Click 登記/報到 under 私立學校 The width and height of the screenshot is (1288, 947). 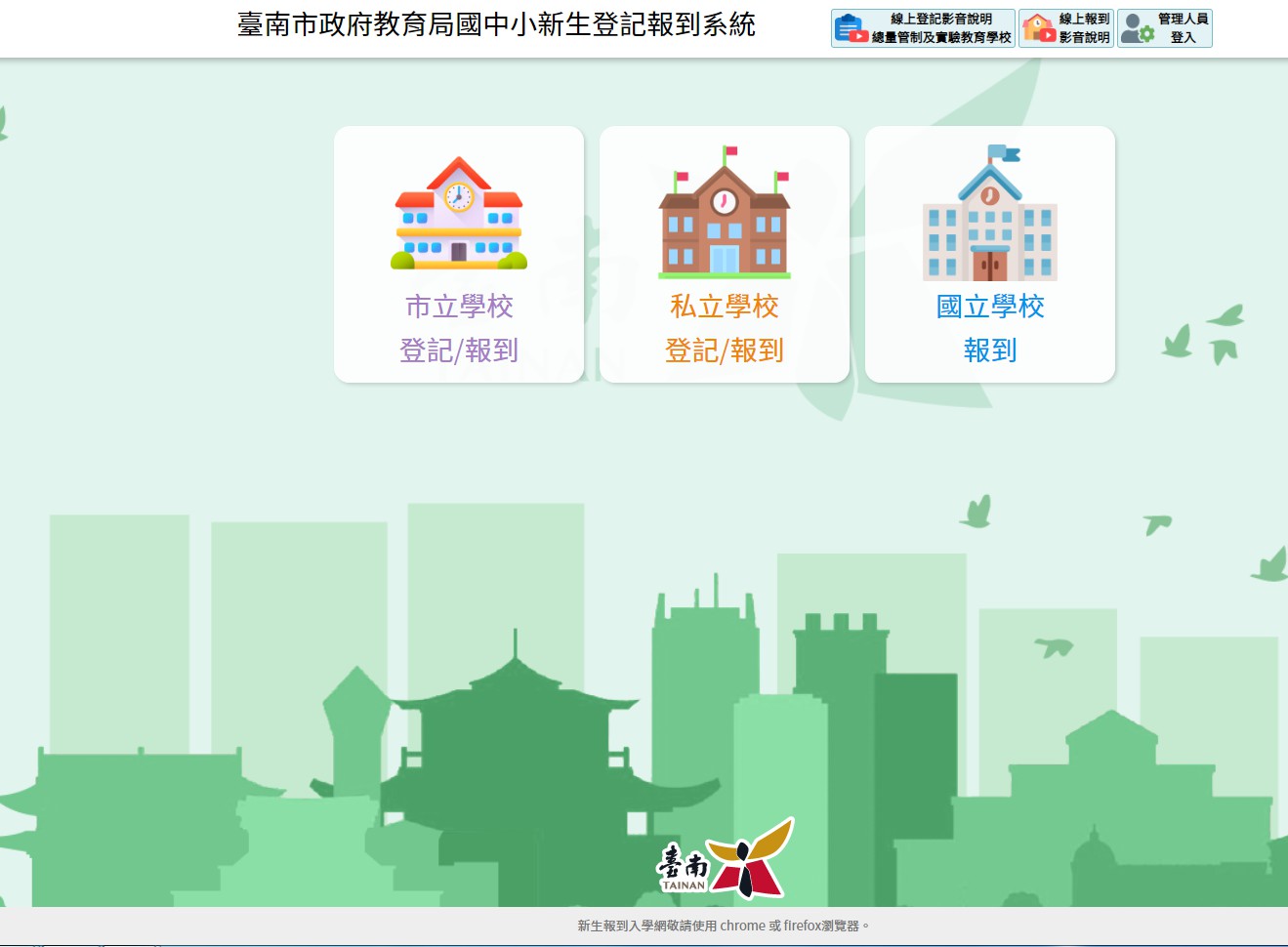724,350
